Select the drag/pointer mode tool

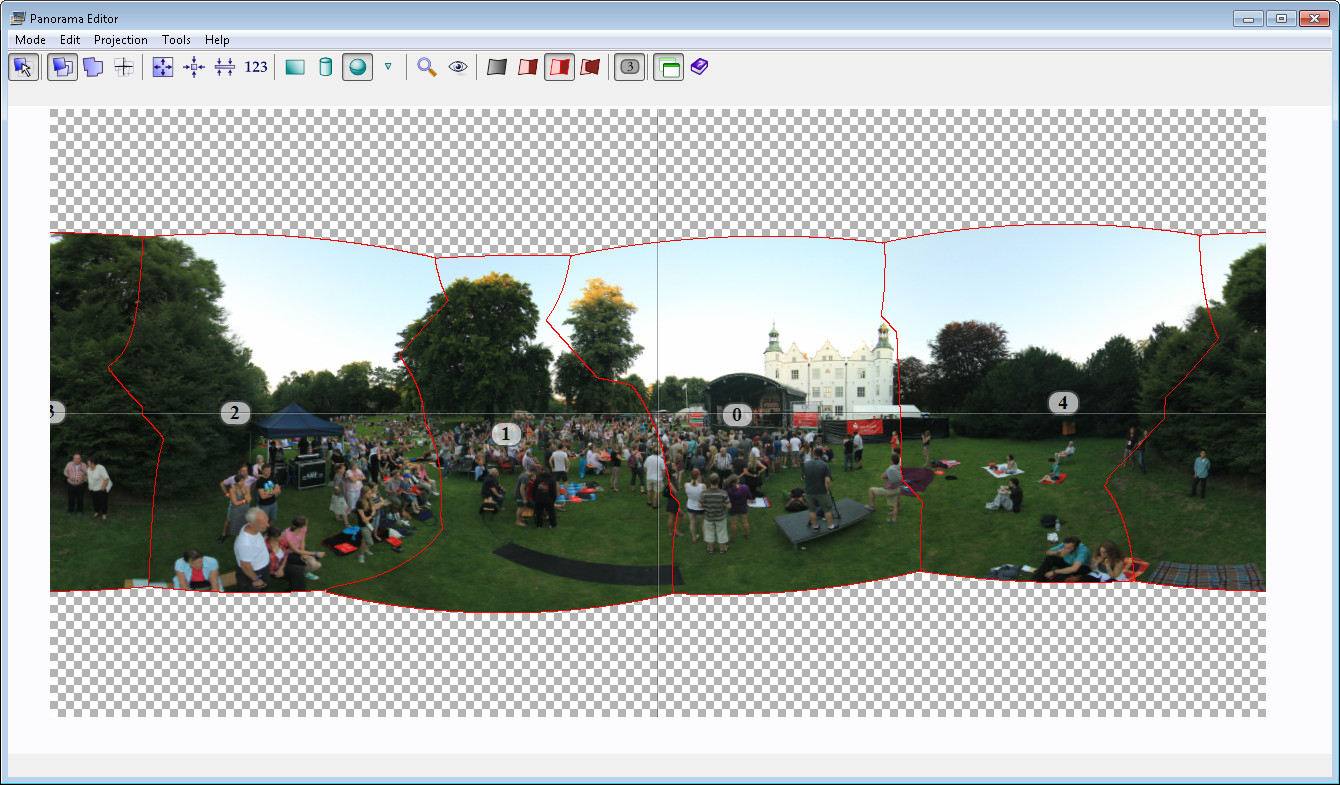(24, 67)
